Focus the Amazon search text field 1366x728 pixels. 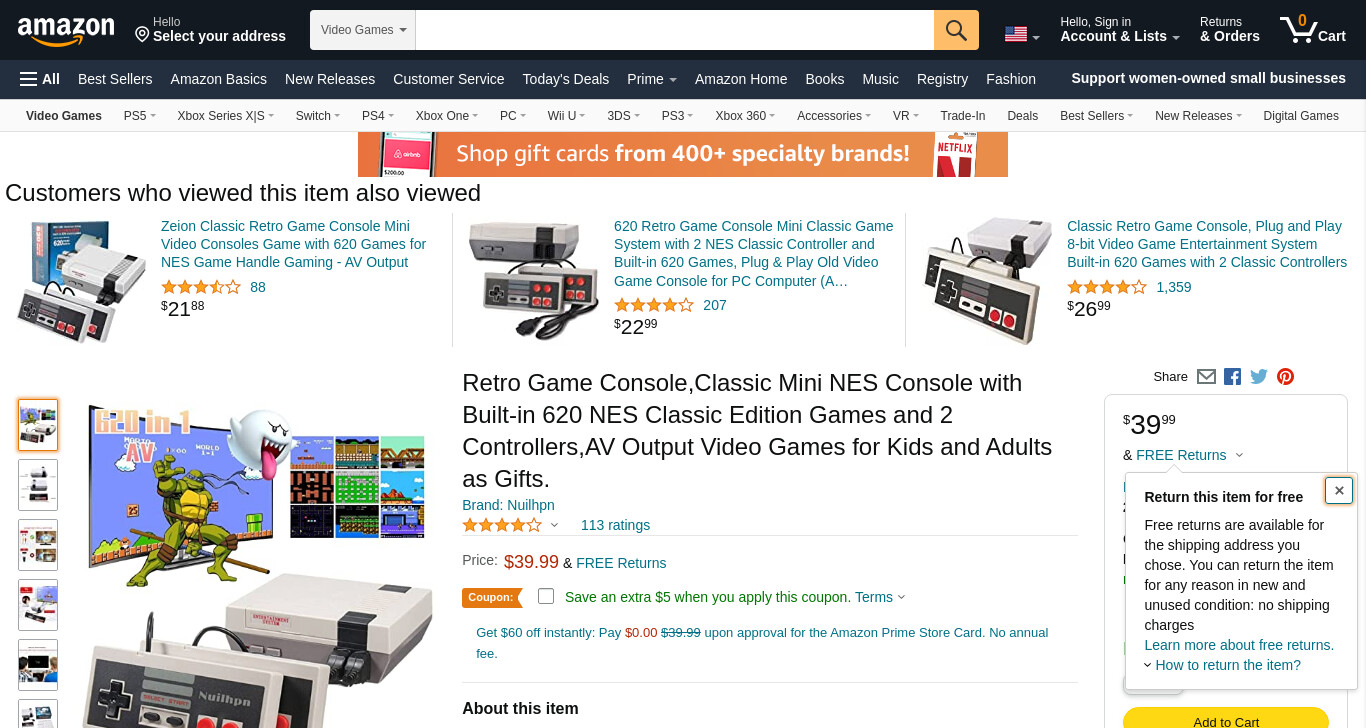pyautogui.click(x=675, y=30)
